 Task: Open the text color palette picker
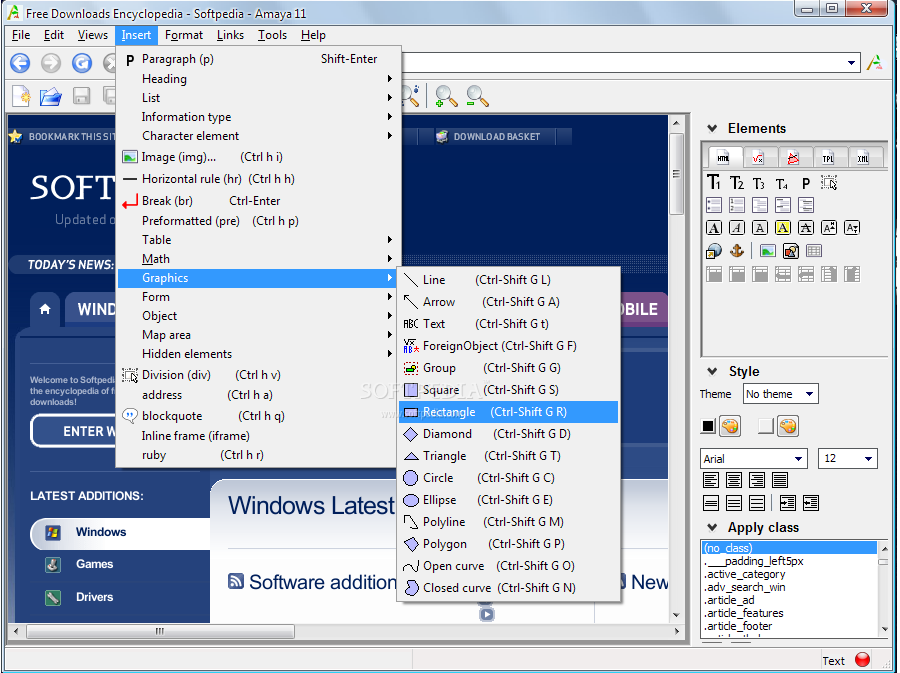click(730, 426)
